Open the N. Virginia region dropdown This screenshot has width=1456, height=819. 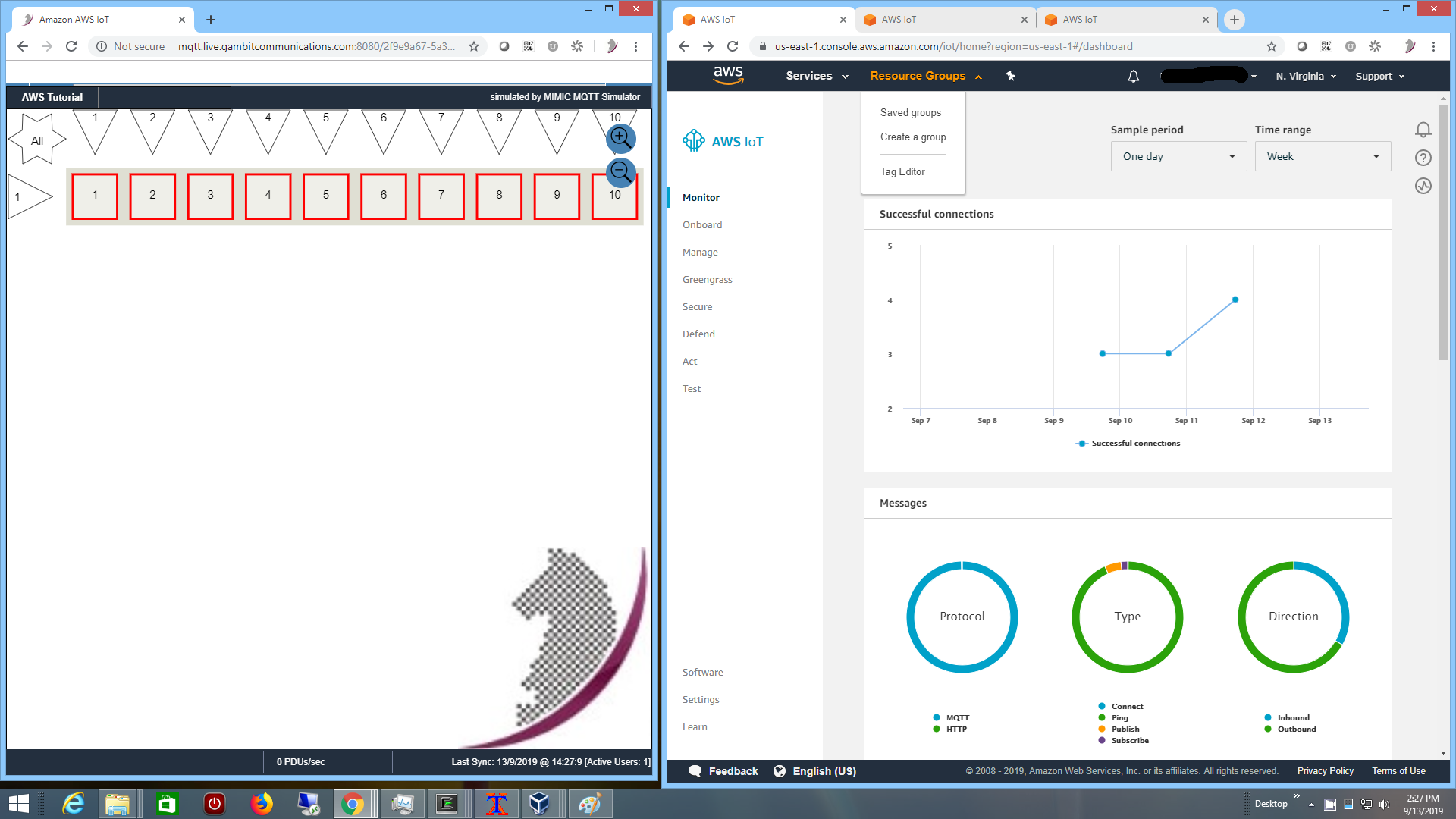pyautogui.click(x=1306, y=76)
